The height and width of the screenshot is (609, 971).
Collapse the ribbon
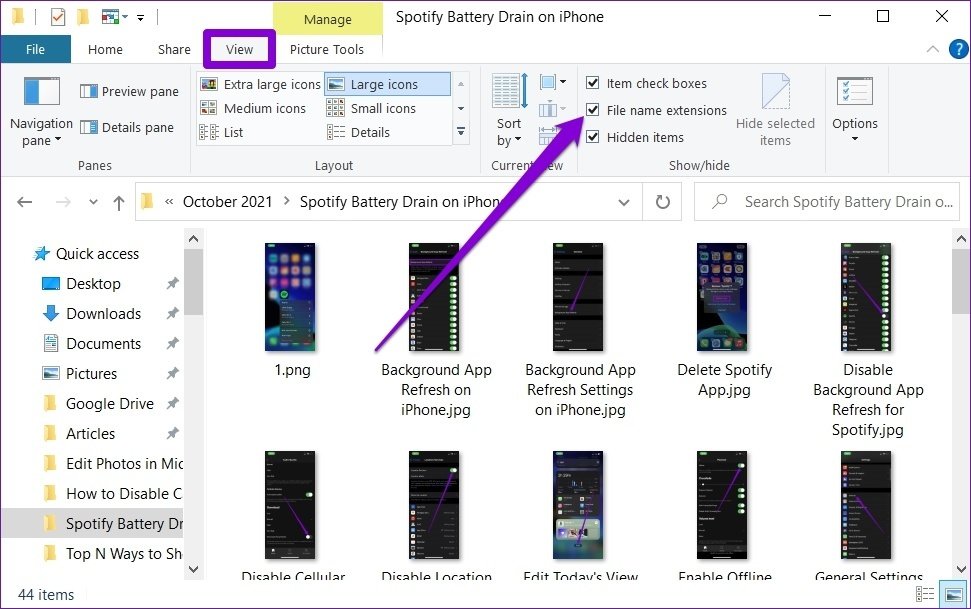[x=932, y=49]
